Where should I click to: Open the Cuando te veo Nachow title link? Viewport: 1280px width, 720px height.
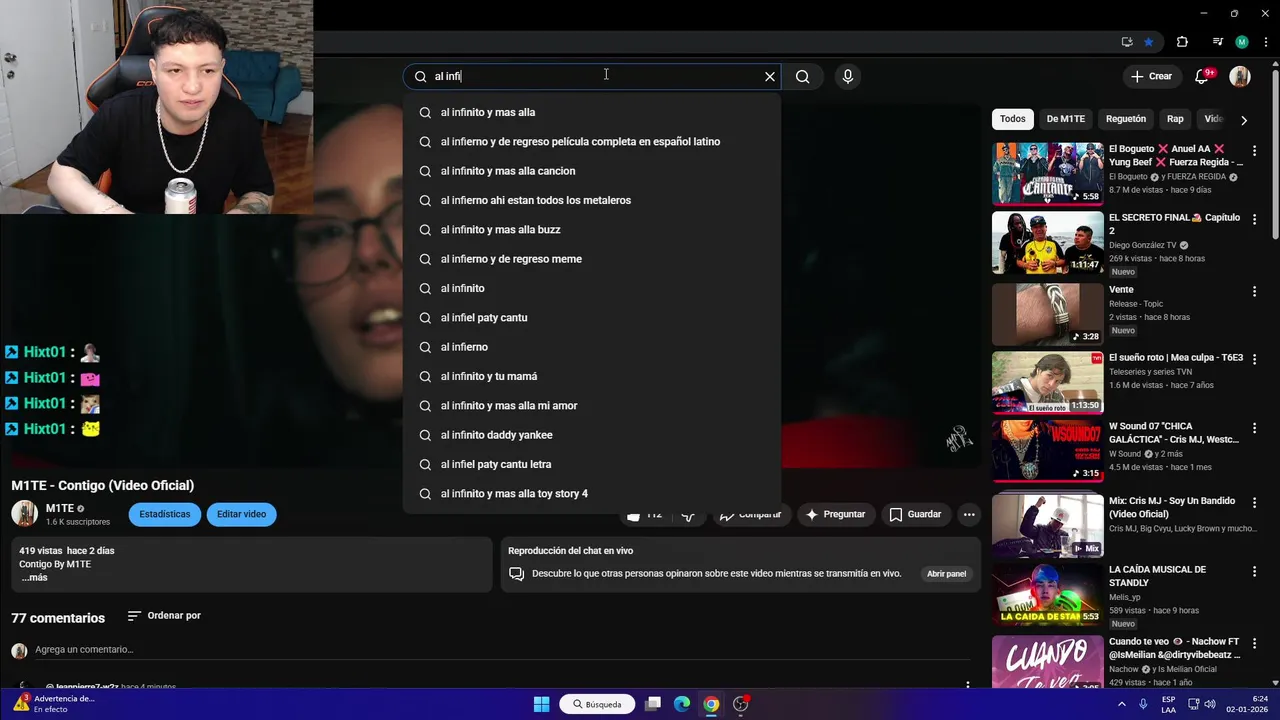[1175, 648]
